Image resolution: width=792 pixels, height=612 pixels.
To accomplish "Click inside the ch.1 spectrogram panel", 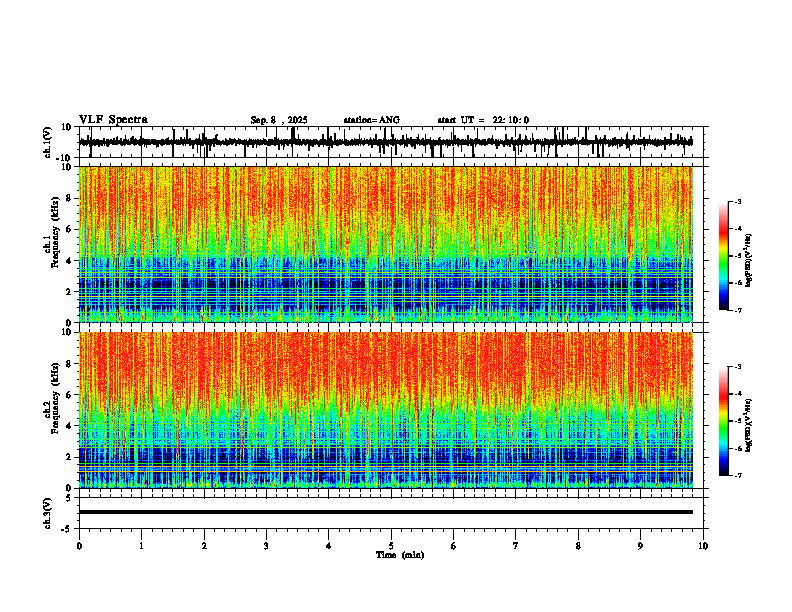I will pyautogui.click(x=386, y=244).
